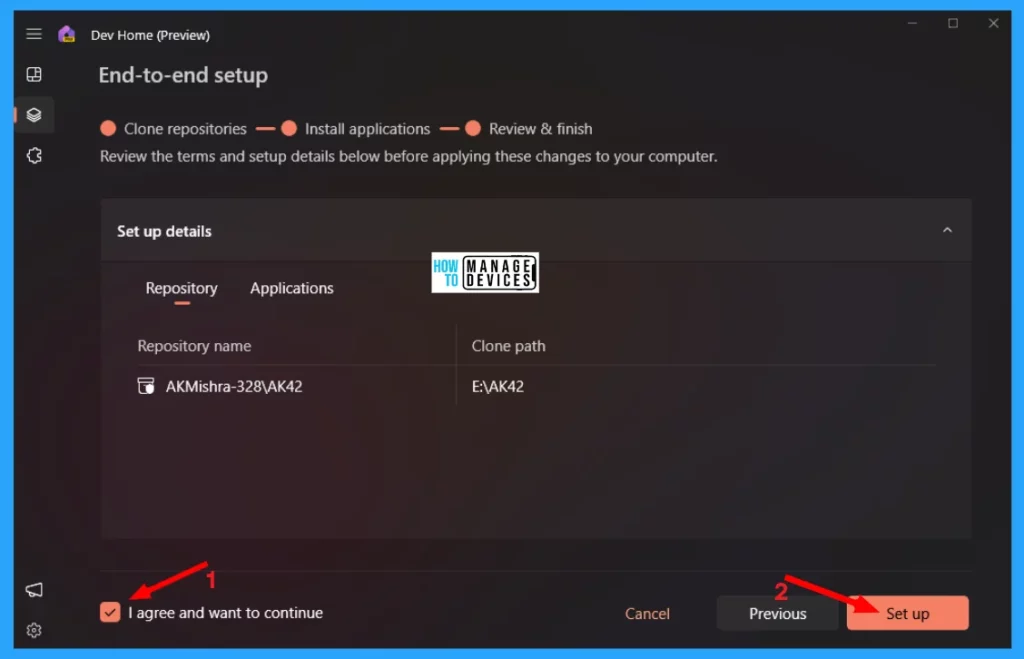1024x659 pixels.
Task: Open the feedback megaphone icon
Action: [34, 590]
